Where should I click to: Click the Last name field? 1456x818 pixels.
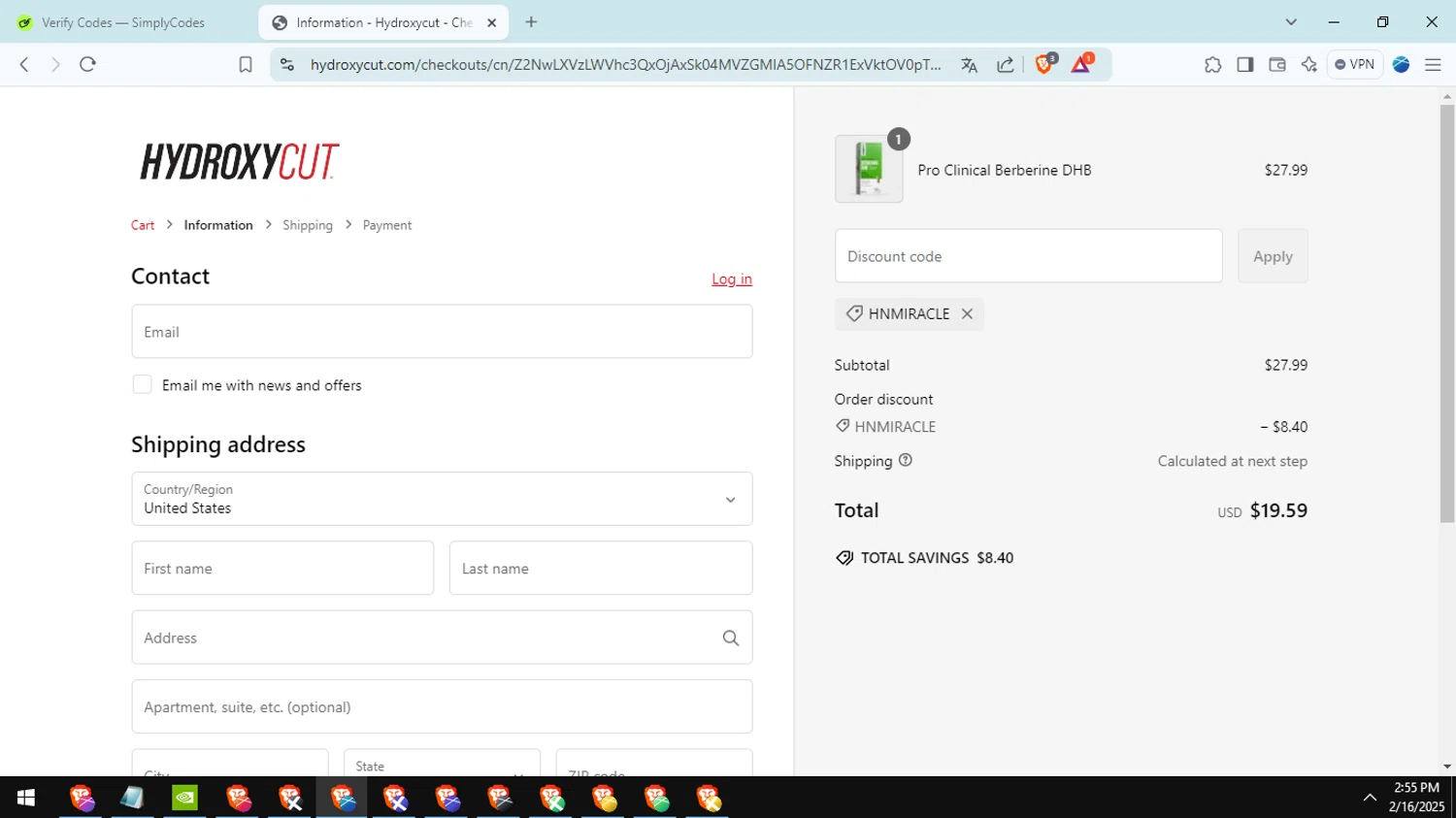601,569
